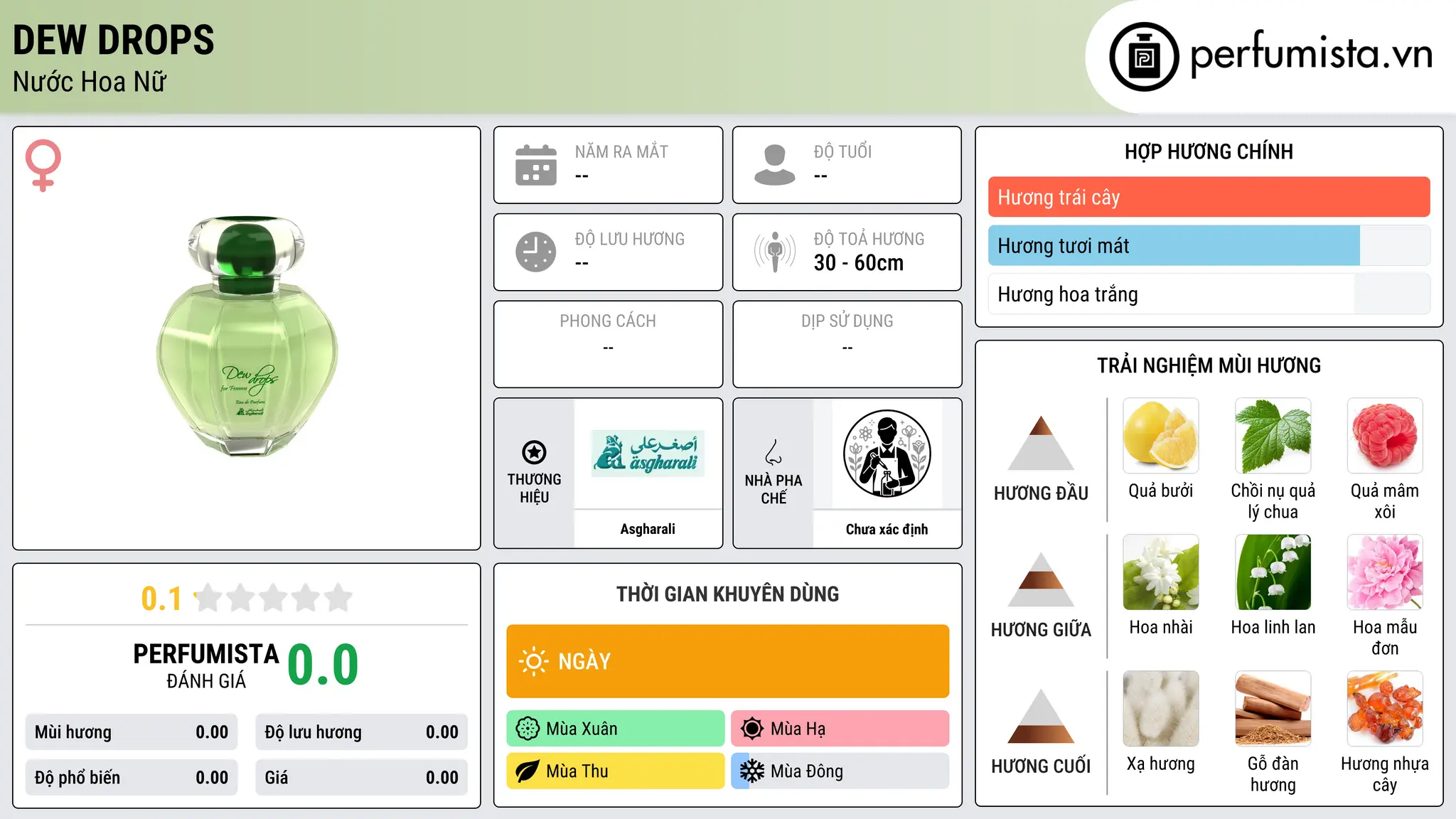The image size is (1456, 819).
Task: Click the perfumer illustration icon
Action: 887,454
